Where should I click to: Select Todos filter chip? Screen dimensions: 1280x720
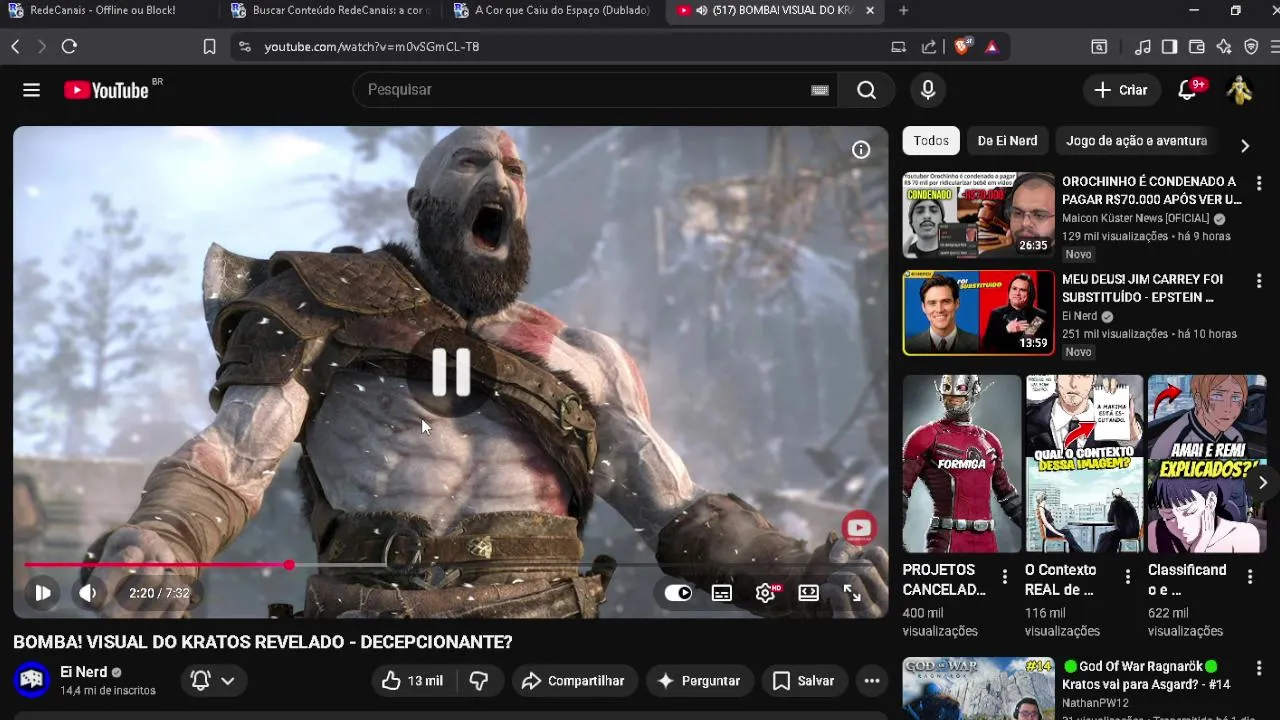931,141
